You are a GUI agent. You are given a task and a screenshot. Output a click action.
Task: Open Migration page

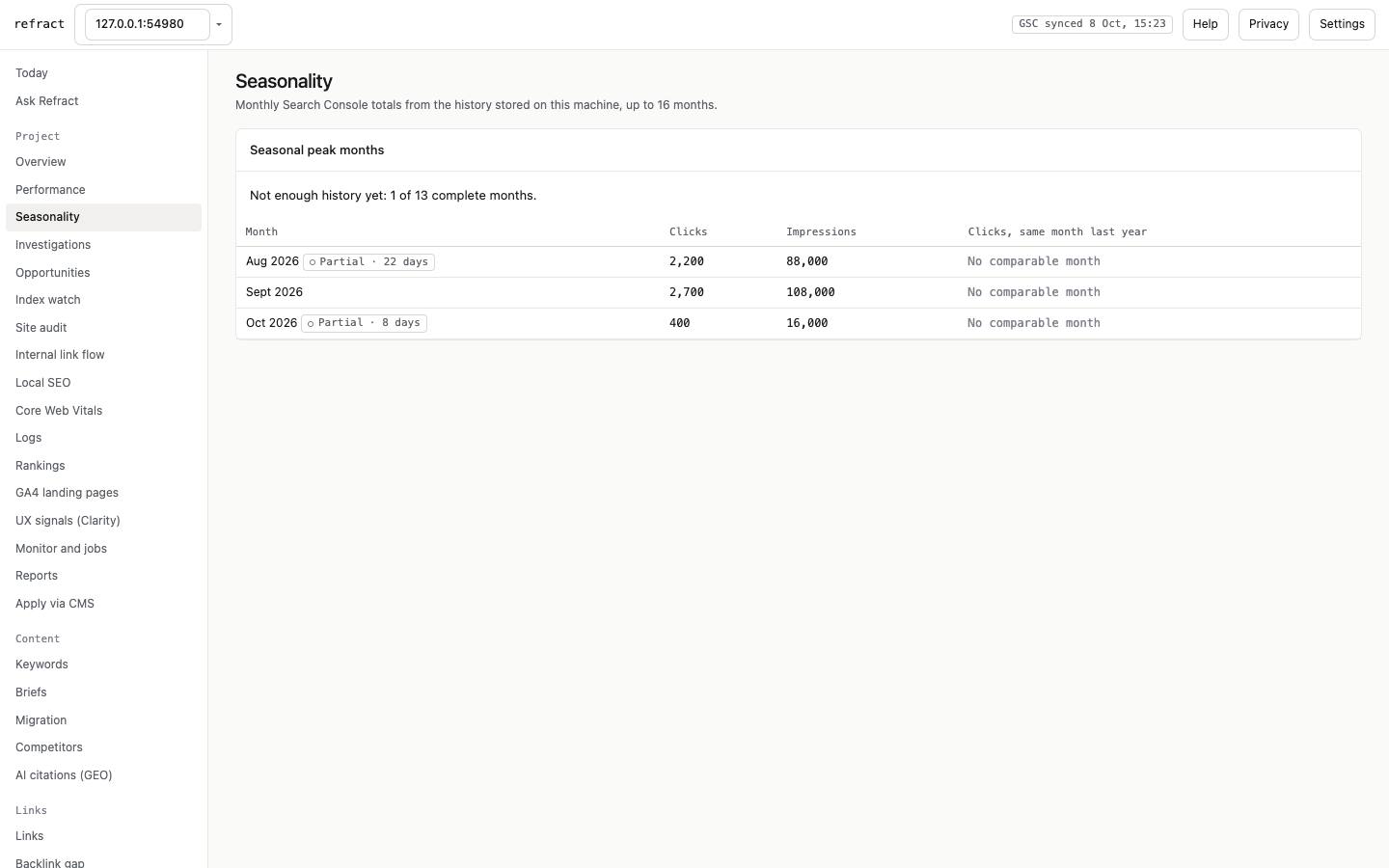tap(103, 720)
